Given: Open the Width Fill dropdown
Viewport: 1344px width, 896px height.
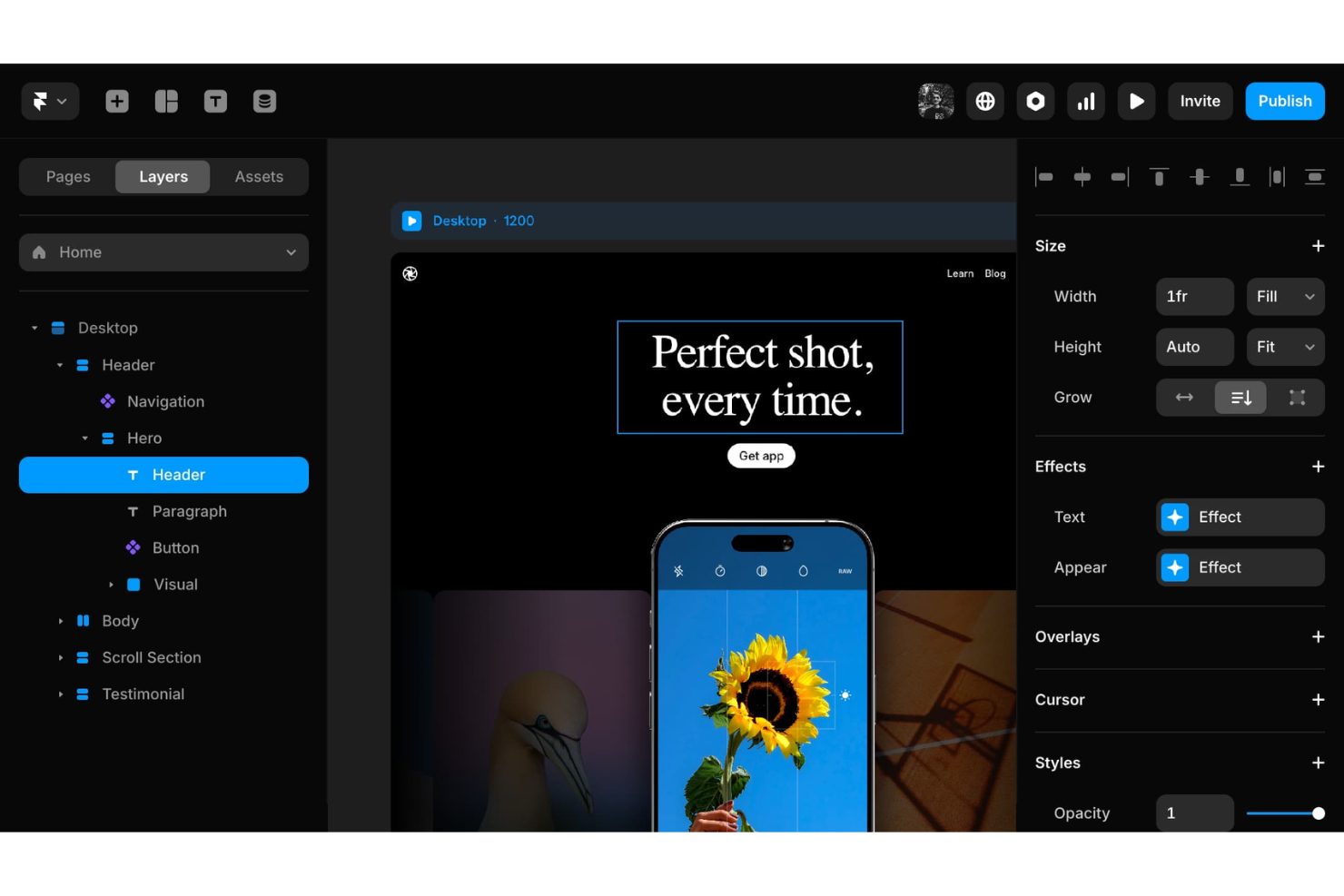Looking at the screenshot, I should [1285, 296].
